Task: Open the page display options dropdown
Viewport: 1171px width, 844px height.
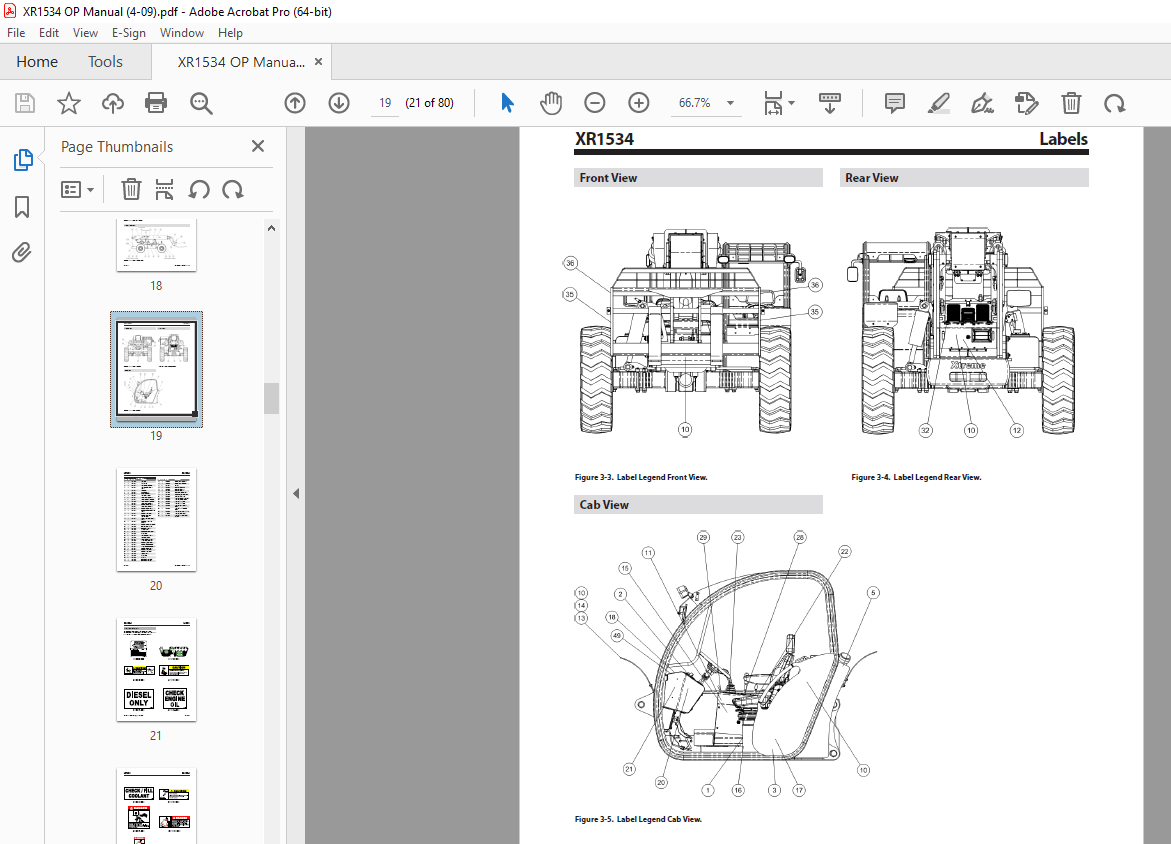Action: (x=790, y=102)
